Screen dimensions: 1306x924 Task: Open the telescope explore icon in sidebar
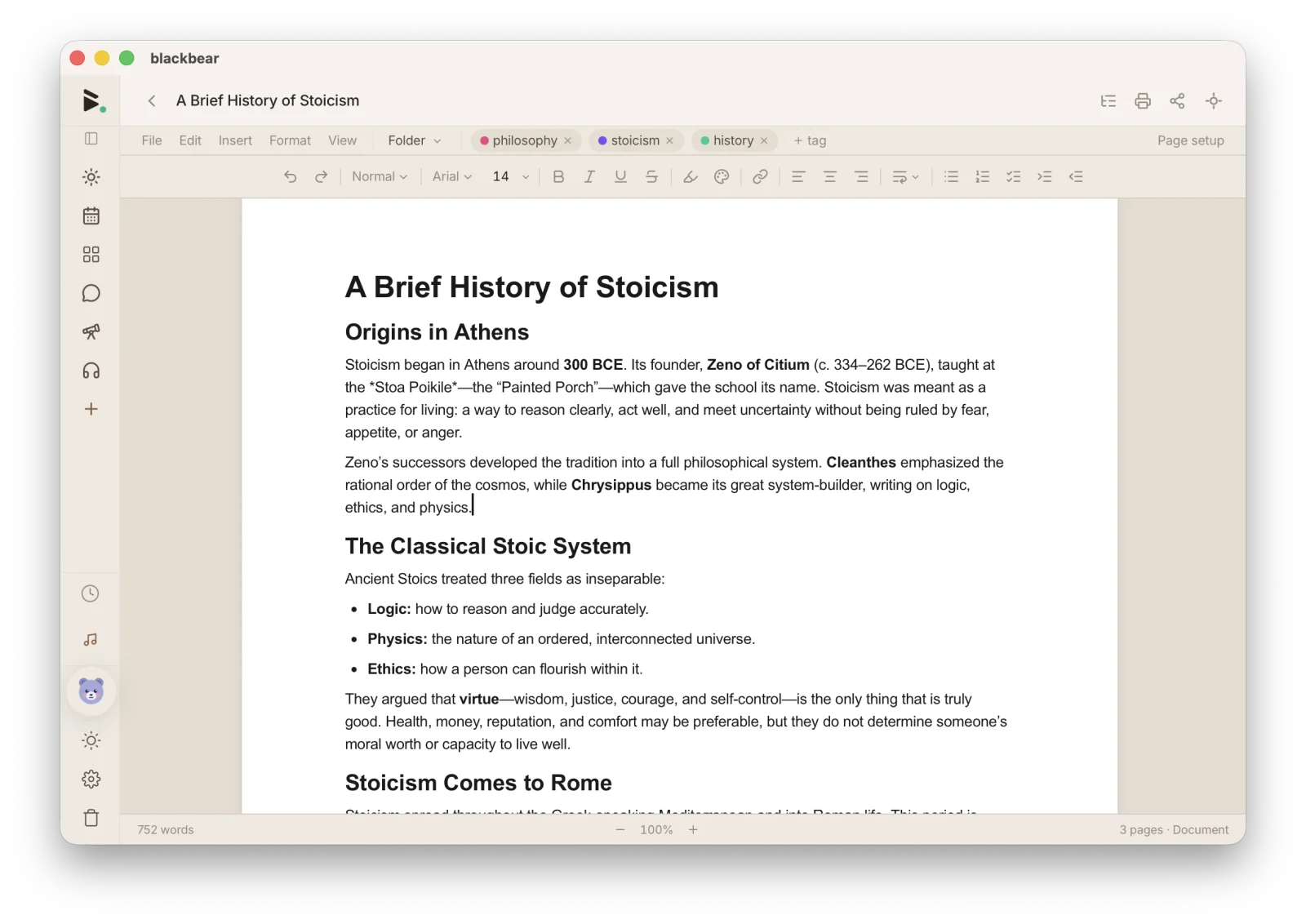(91, 332)
